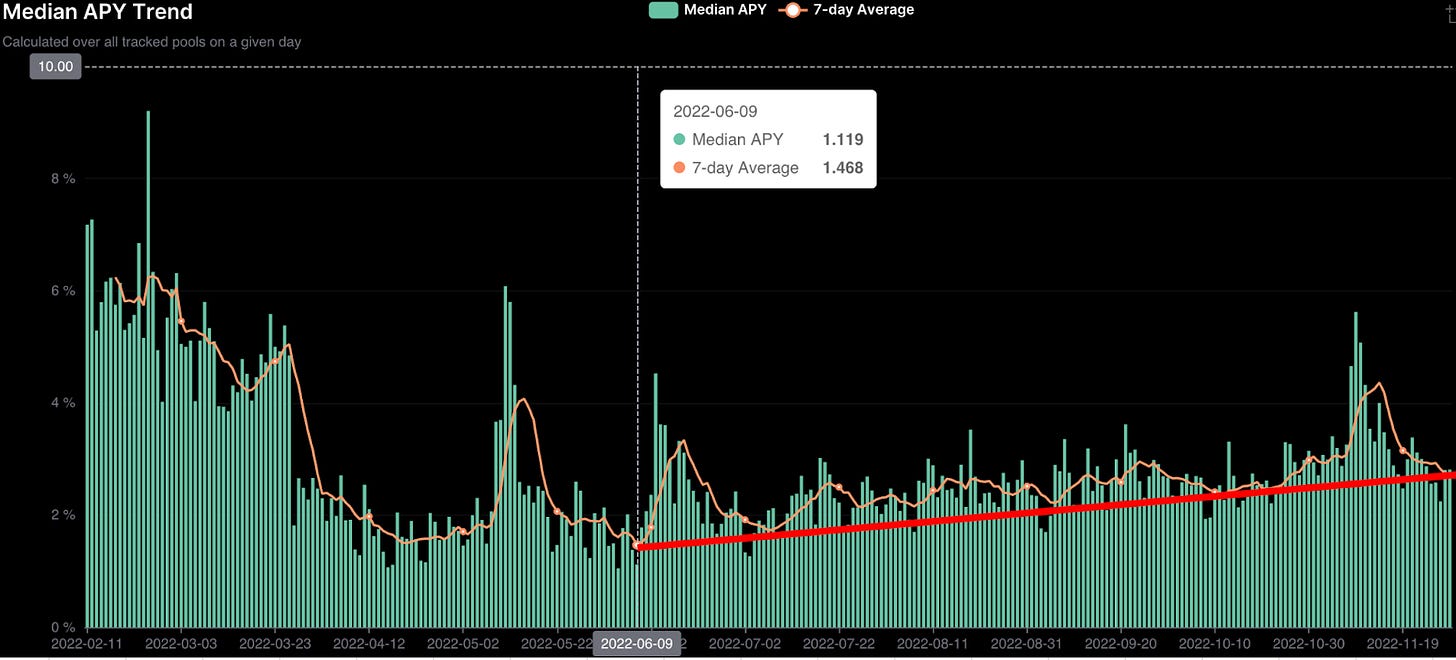Click the area zoom icon in top-right corner
1456x660 pixels.
point(1451,8)
